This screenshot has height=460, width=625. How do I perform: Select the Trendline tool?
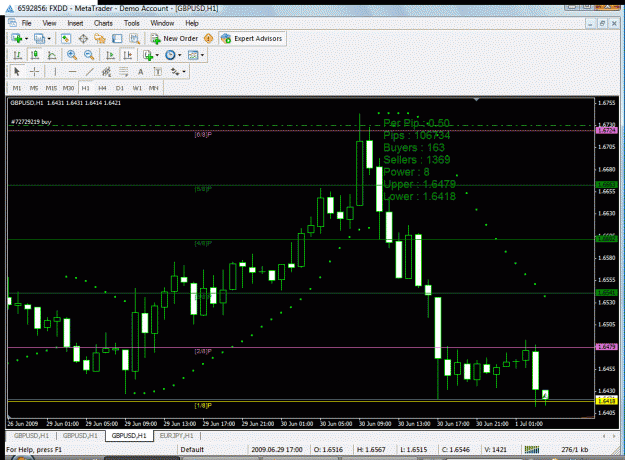[89, 72]
